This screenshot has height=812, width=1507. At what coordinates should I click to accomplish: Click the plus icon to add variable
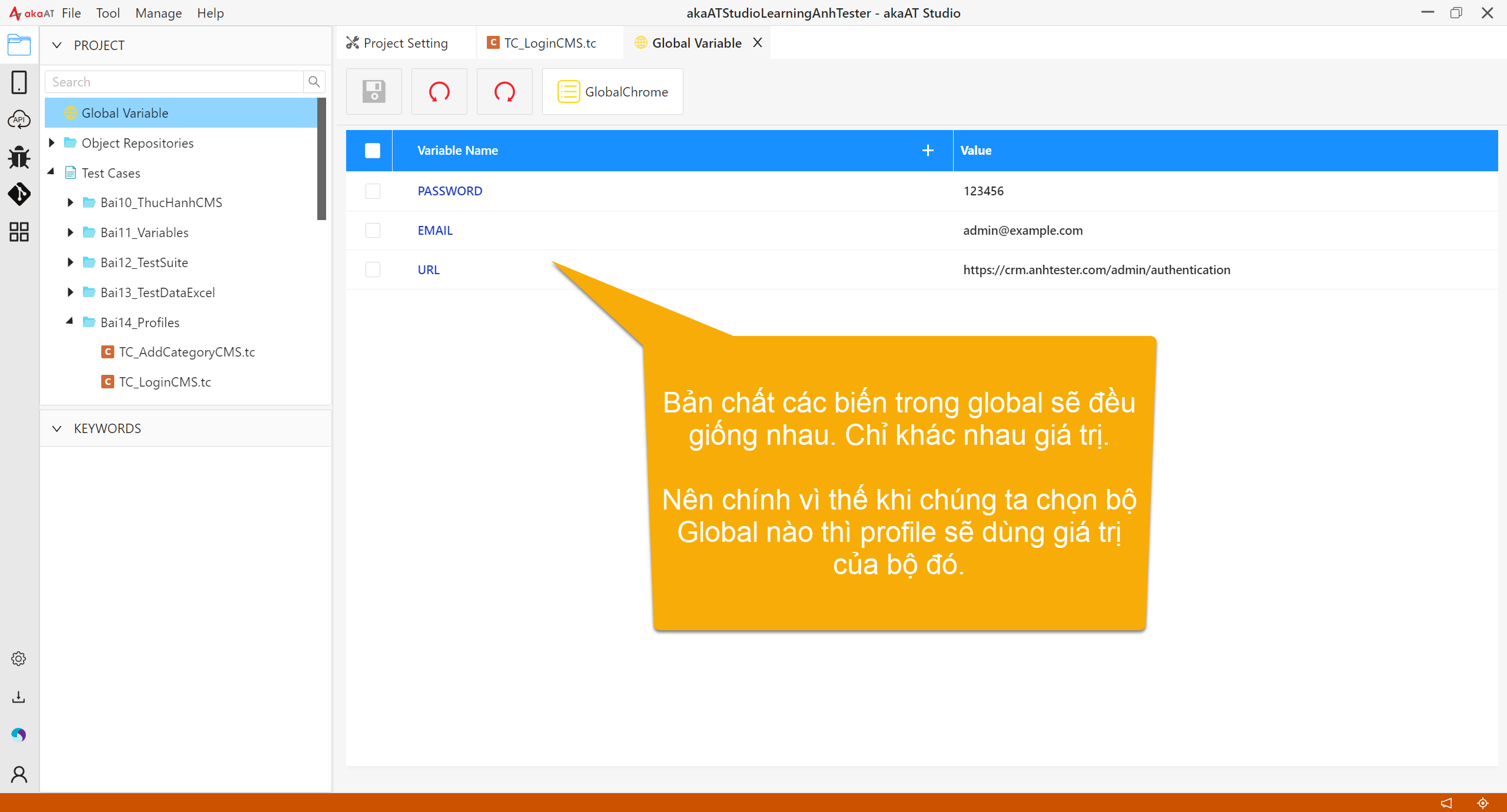point(928,151)
